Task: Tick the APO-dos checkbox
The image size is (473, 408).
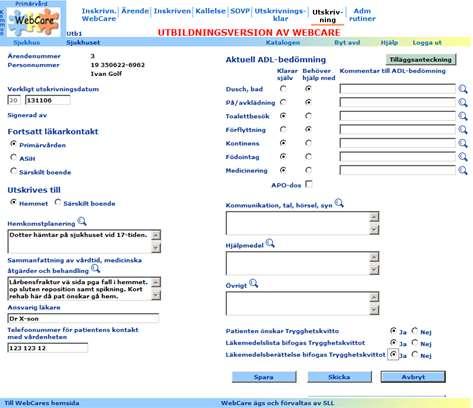Action: click(x=309, y=184)
